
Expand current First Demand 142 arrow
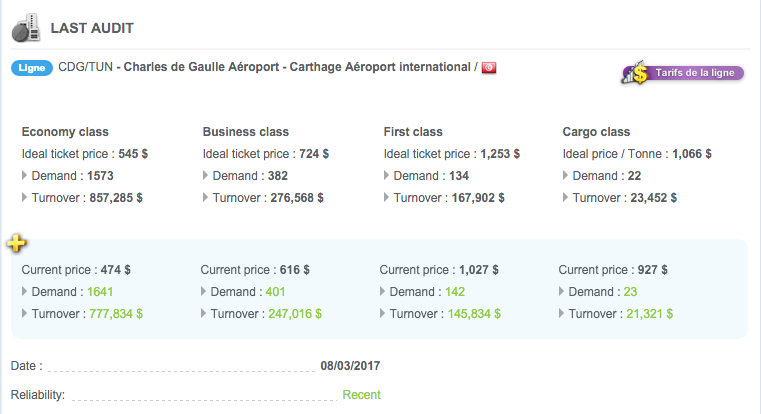point(382,291)
